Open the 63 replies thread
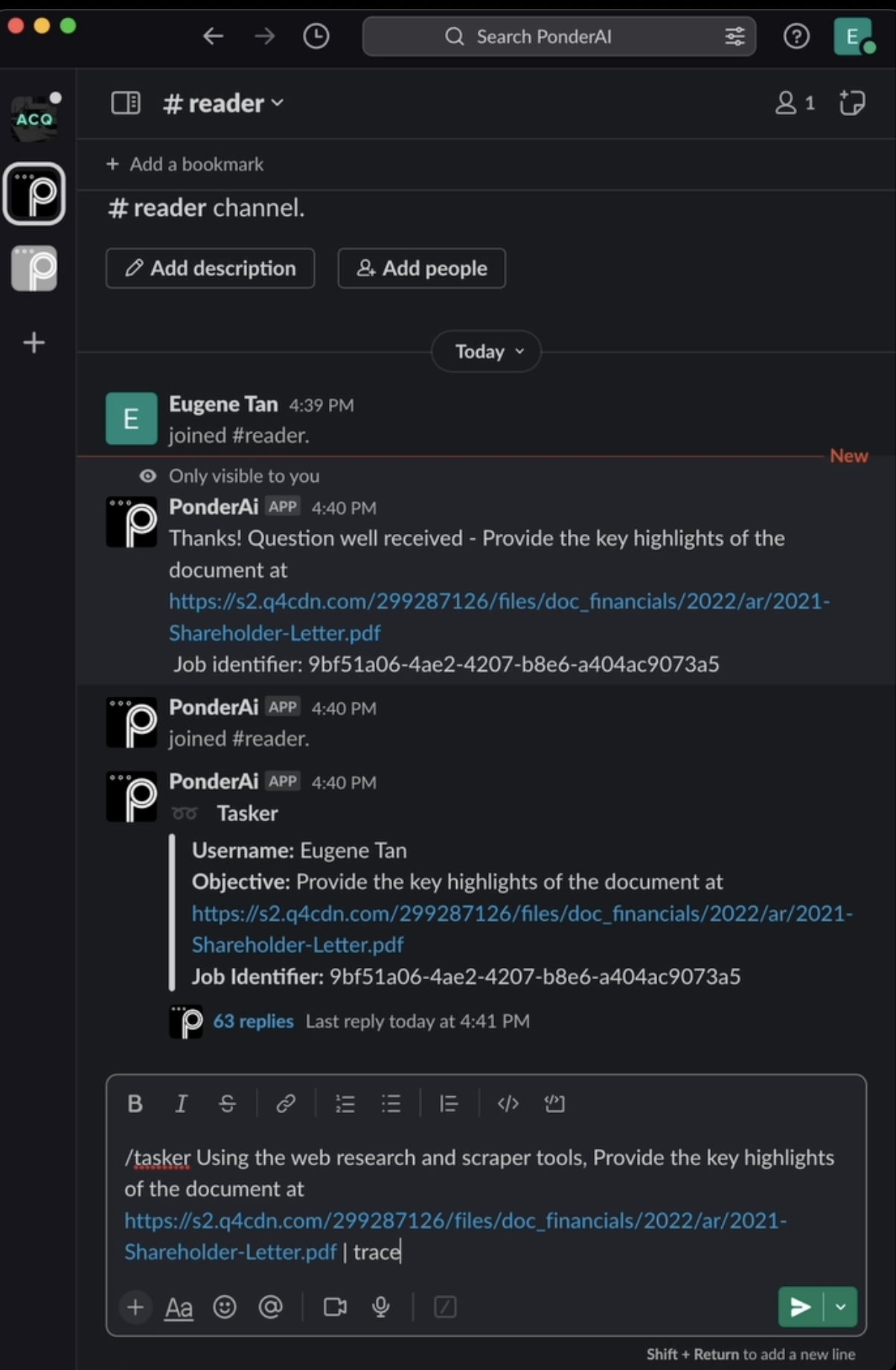Screen dimensions: 896x1370 pyautogui.click(x=253, y=1021)
